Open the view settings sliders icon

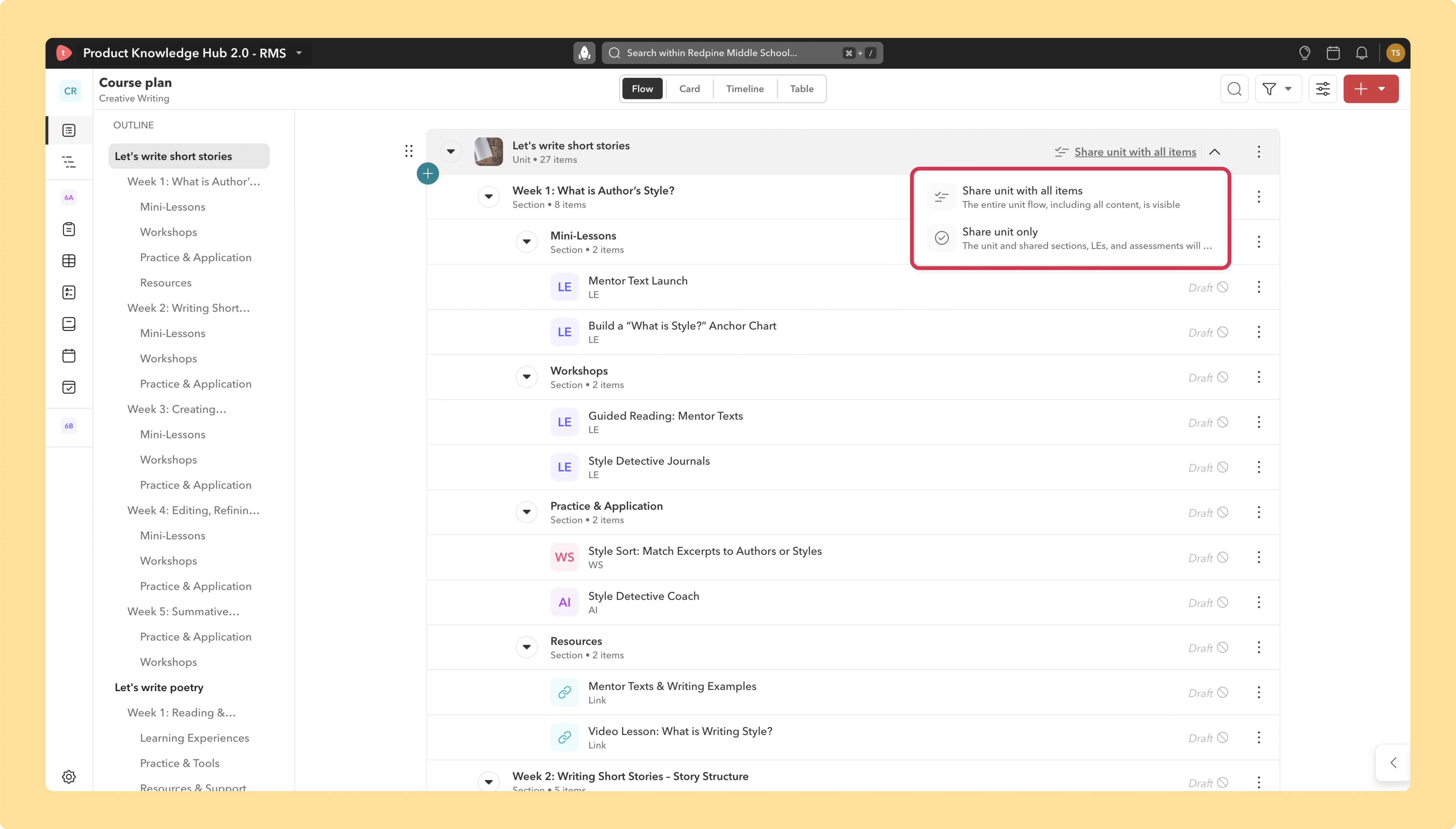coord(1323,89)
